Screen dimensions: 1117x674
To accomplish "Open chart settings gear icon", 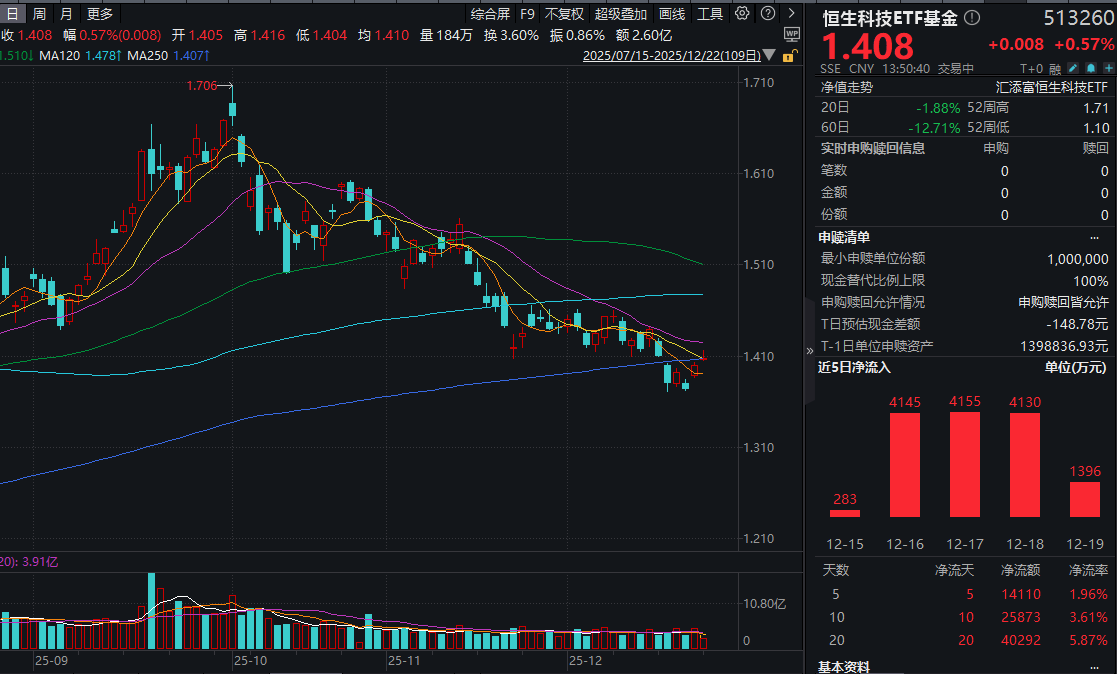I will (x=741, y=14).
